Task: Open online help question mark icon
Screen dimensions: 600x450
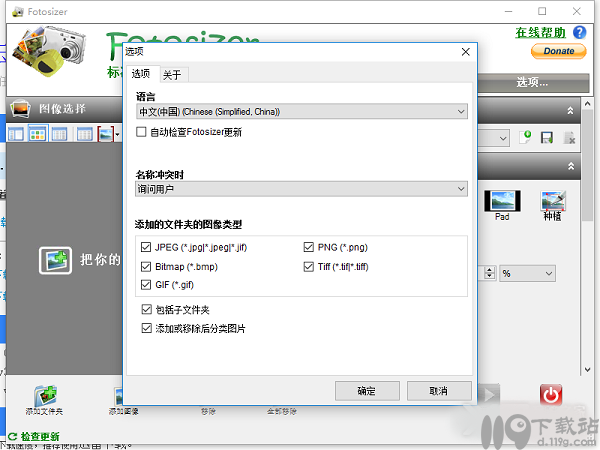Action: (579, 33)
